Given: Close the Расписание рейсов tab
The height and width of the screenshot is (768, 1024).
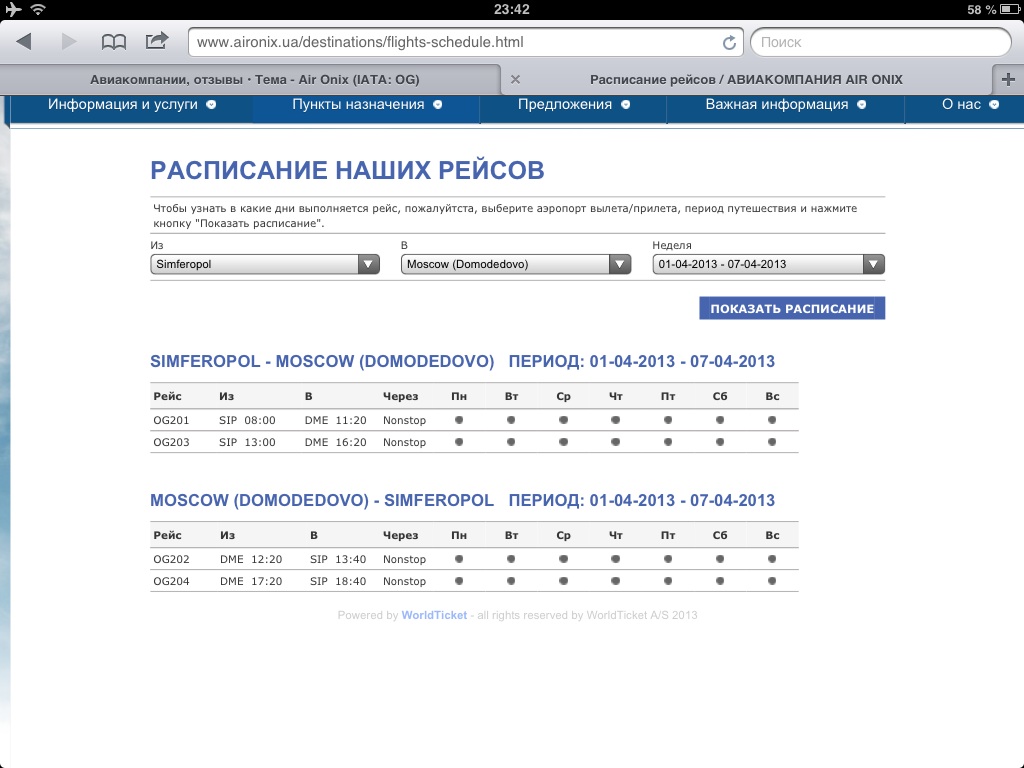Looking at the screenshot, I should (x=515, y=79).
